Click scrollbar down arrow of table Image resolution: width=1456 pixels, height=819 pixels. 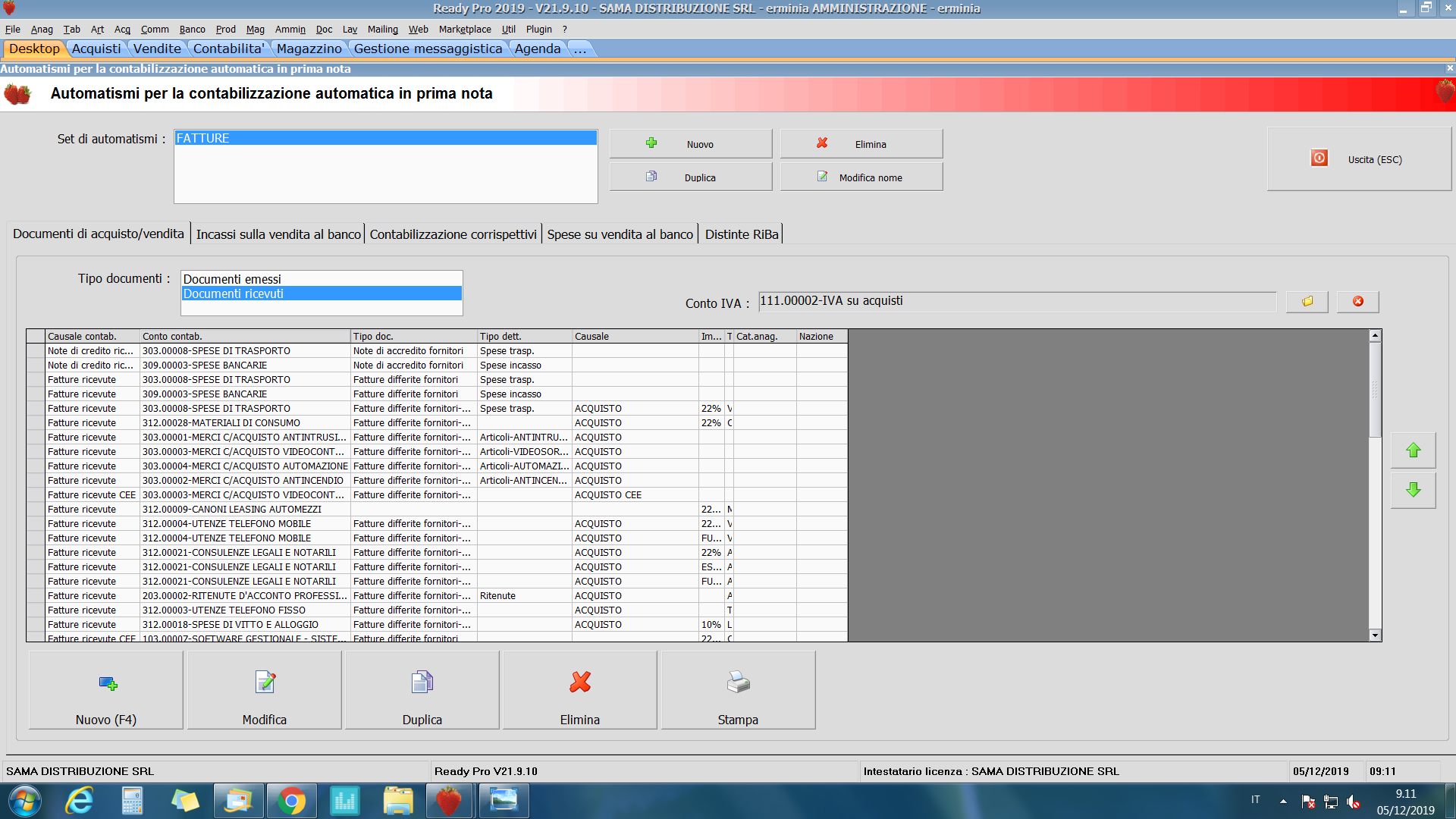1375,635
